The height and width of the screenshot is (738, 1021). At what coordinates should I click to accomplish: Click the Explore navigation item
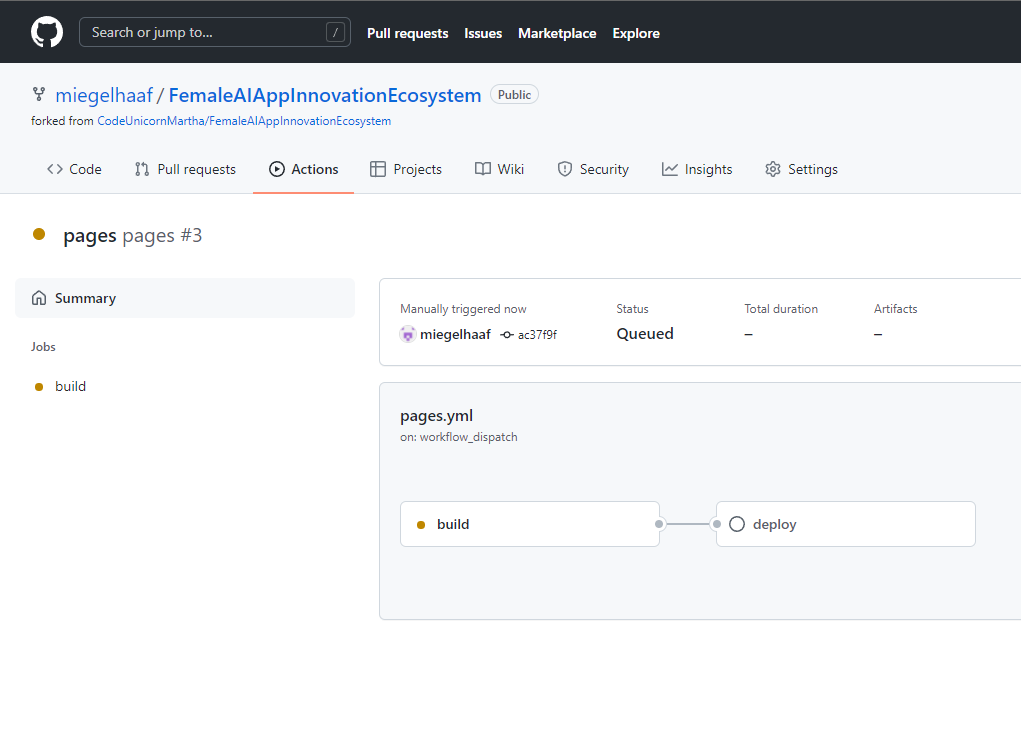635,32
